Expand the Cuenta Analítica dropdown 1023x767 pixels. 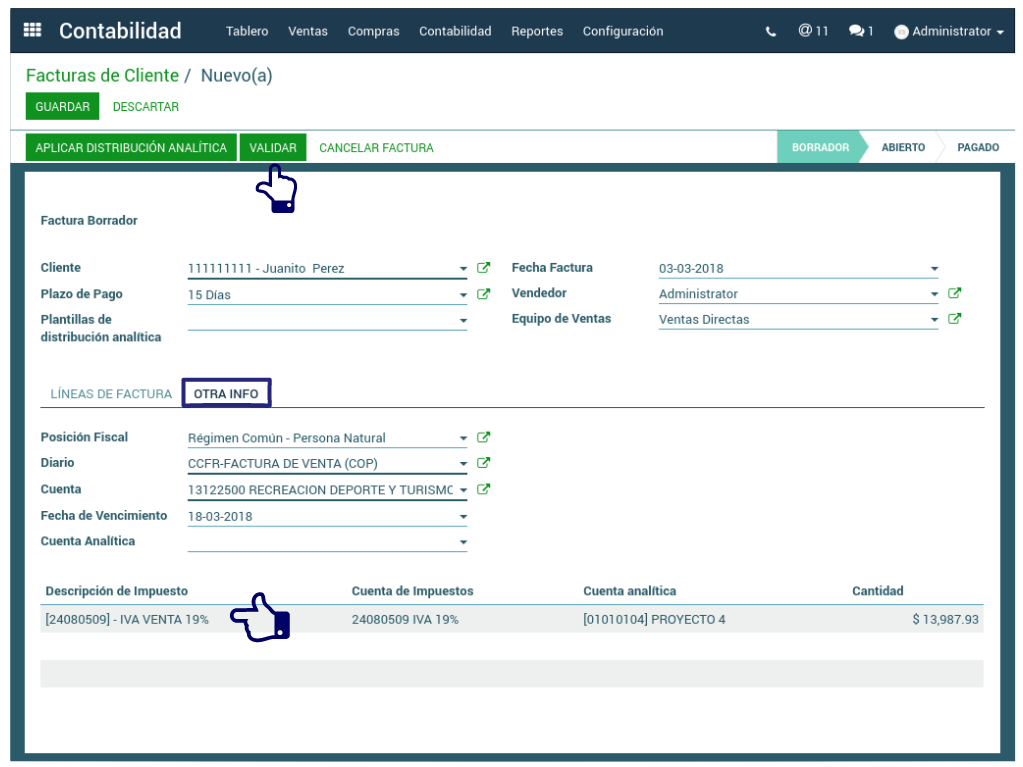(x=463, y=542)
